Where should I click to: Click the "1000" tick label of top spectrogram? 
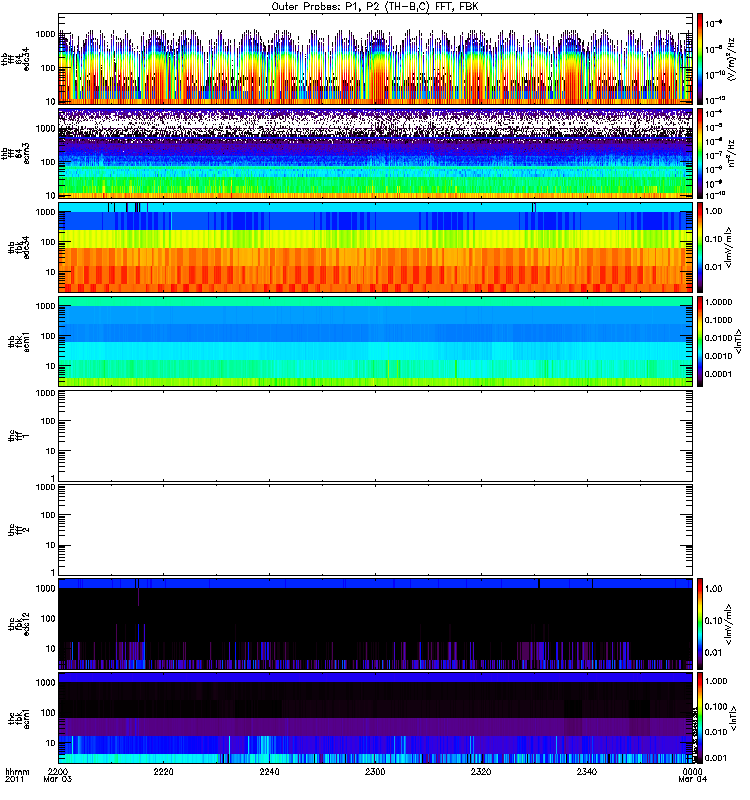[x=45, y=34]
